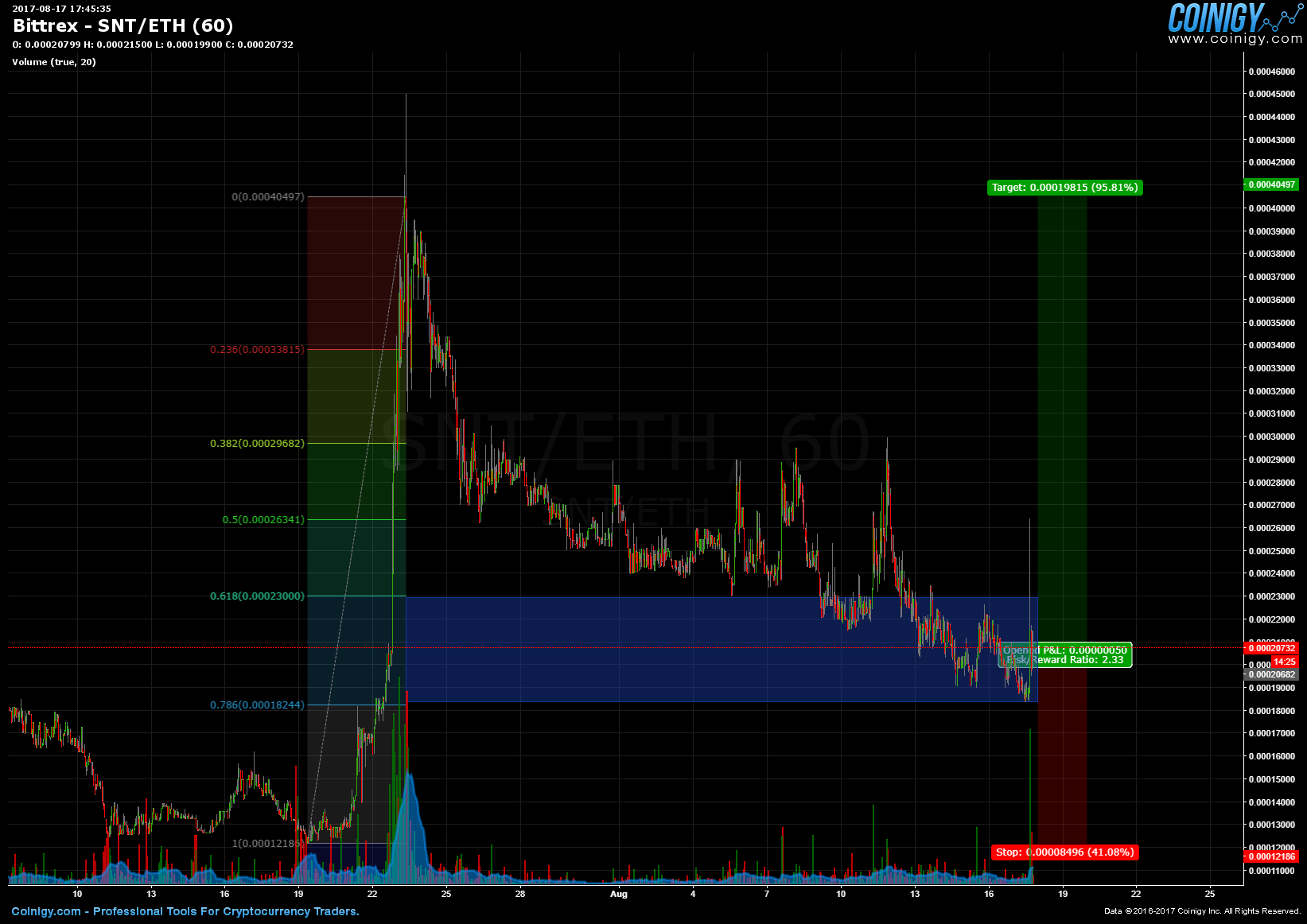Click the 2017-08-17 17:45:35 timestamp
Viewport: 1307px width, 924px height.
(x=61, y=9)
